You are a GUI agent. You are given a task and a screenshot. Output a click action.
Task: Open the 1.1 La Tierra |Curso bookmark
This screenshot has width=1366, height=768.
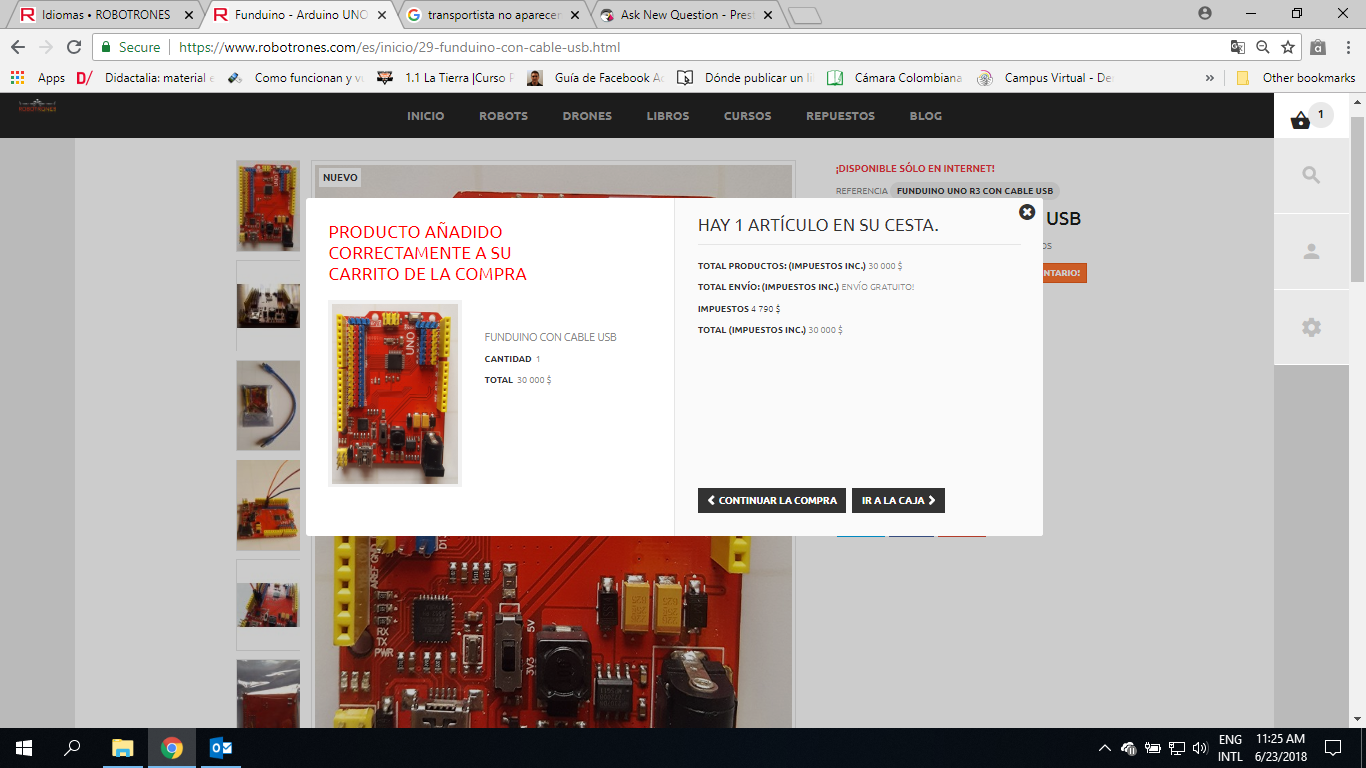(x=446, y=77)
